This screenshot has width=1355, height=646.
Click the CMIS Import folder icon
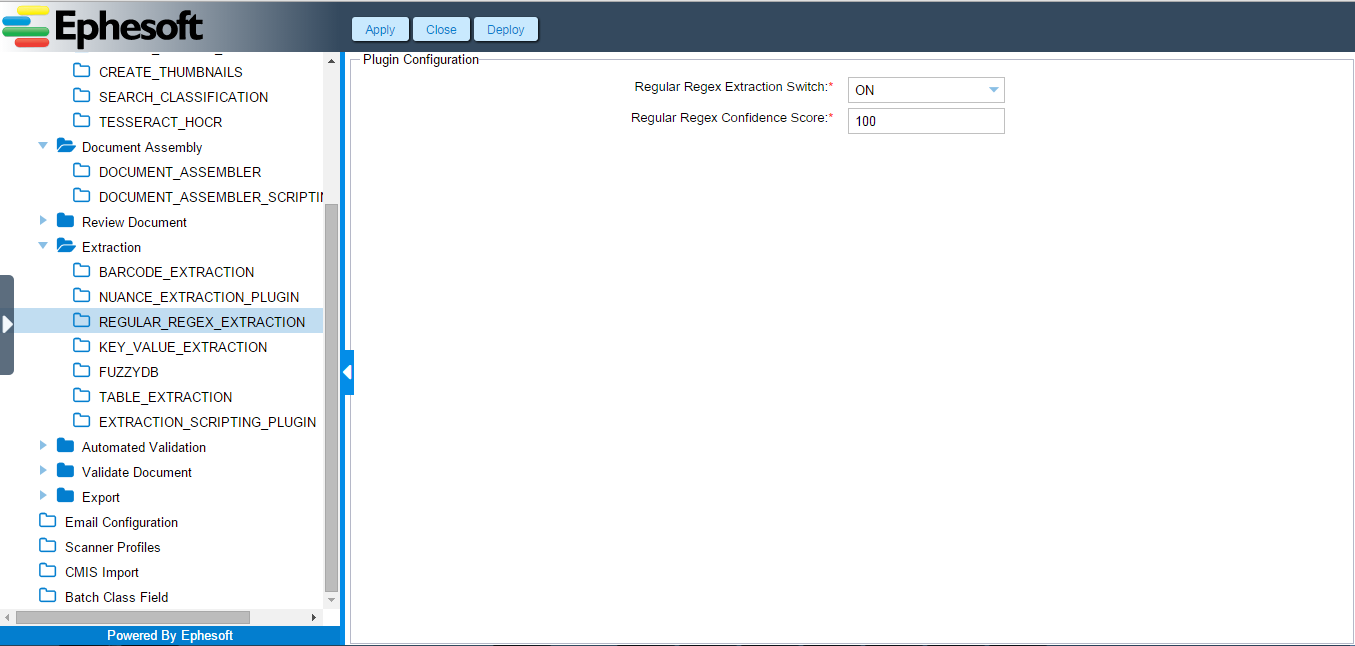pyautogui.click(x=48, y=571)
